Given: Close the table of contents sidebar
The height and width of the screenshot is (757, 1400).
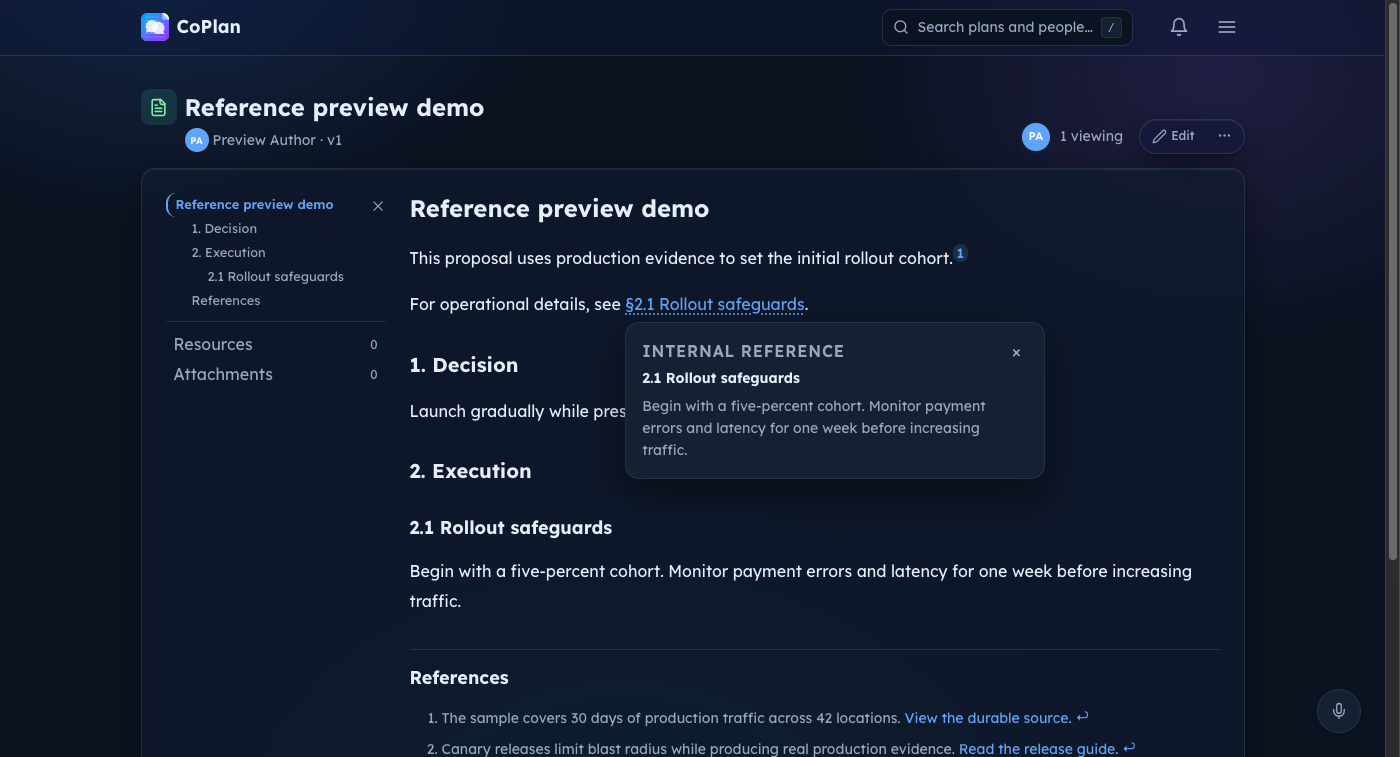Looking at the screenshot, I should (x=378, y=206).
